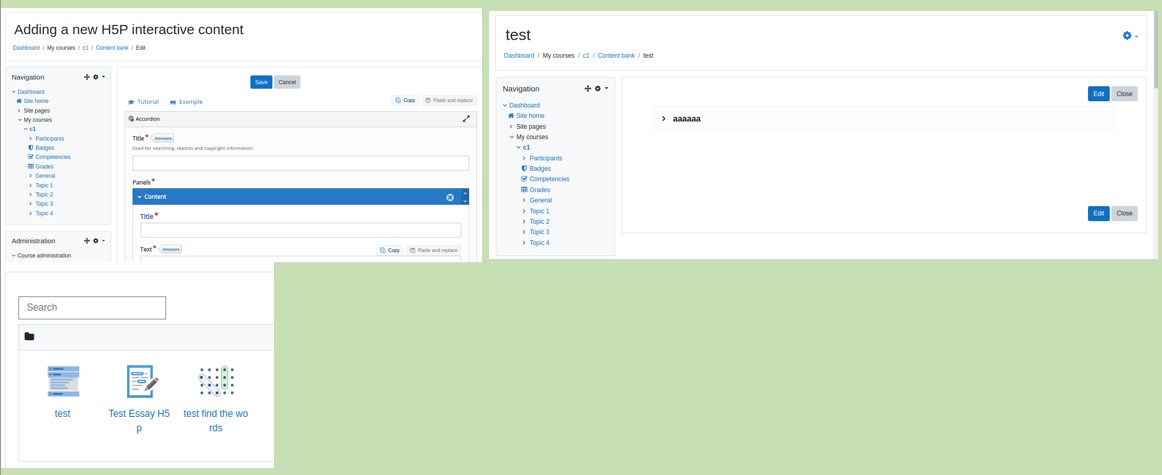1162x475 pixels.
Task: Open the blue gear actions menu on the test page
Action: [1130, 36]
